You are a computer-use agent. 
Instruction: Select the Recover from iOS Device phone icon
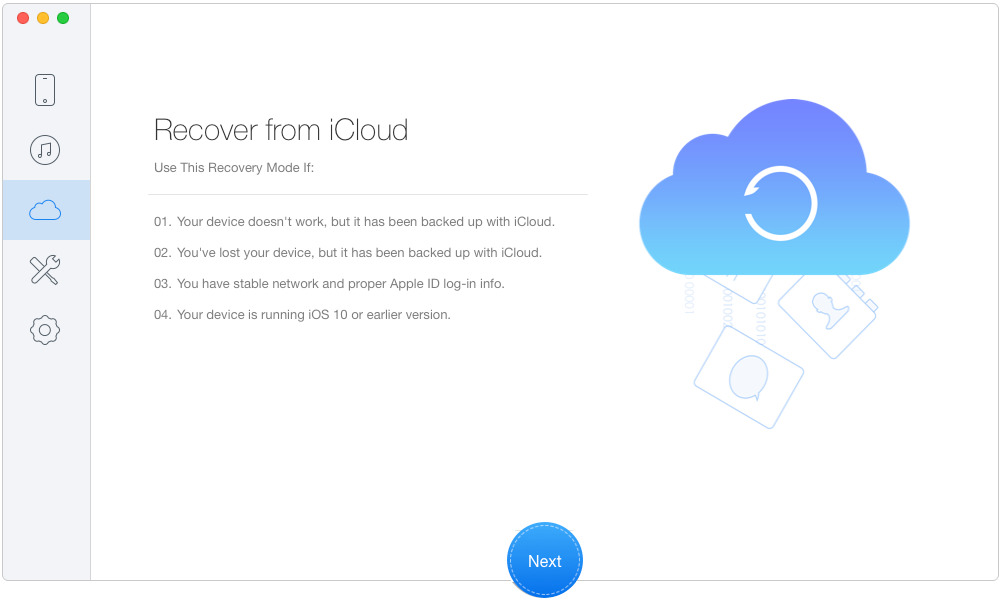click(x=45, y=90)
